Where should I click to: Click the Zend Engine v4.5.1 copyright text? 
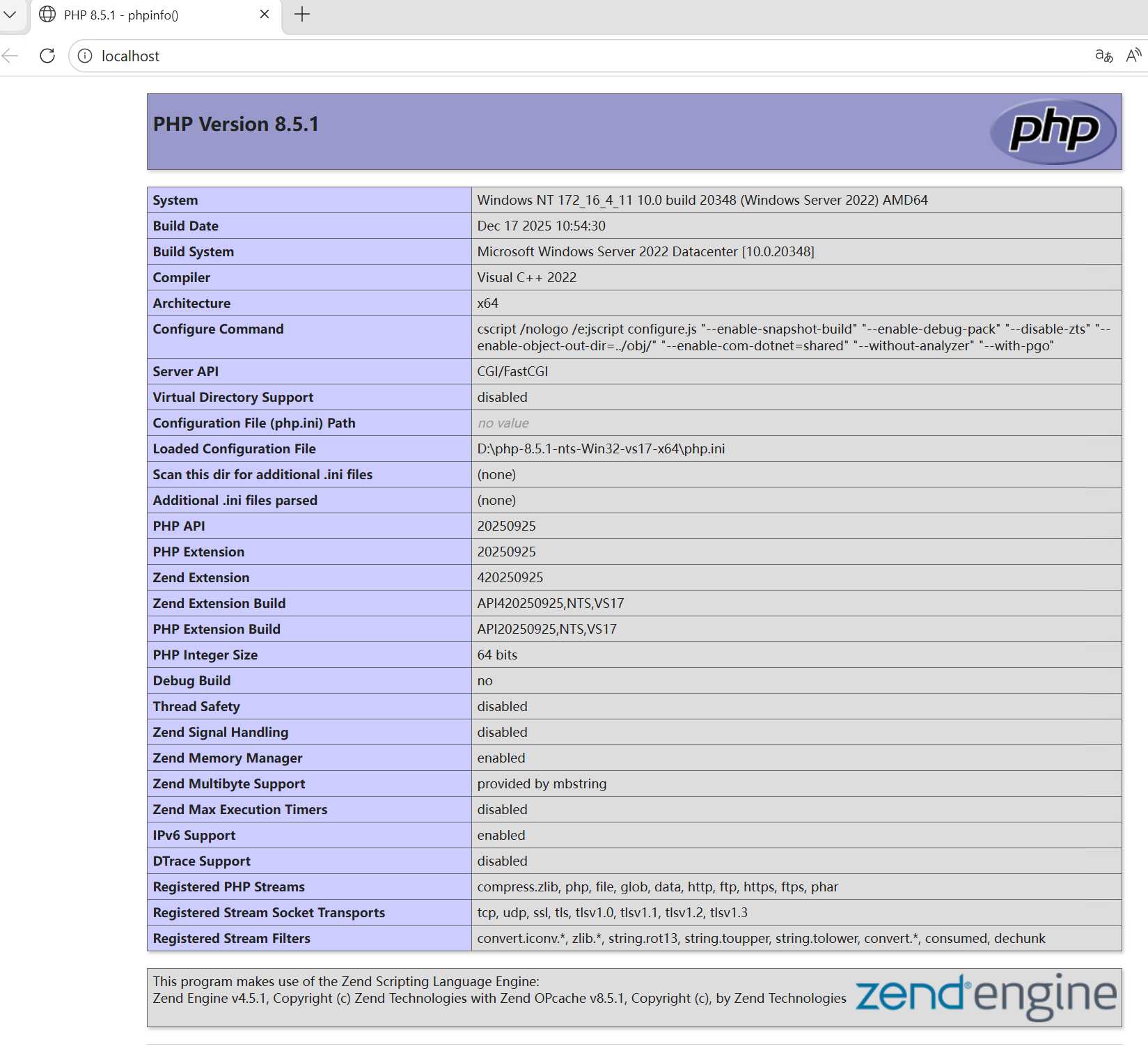pos(500,999)
